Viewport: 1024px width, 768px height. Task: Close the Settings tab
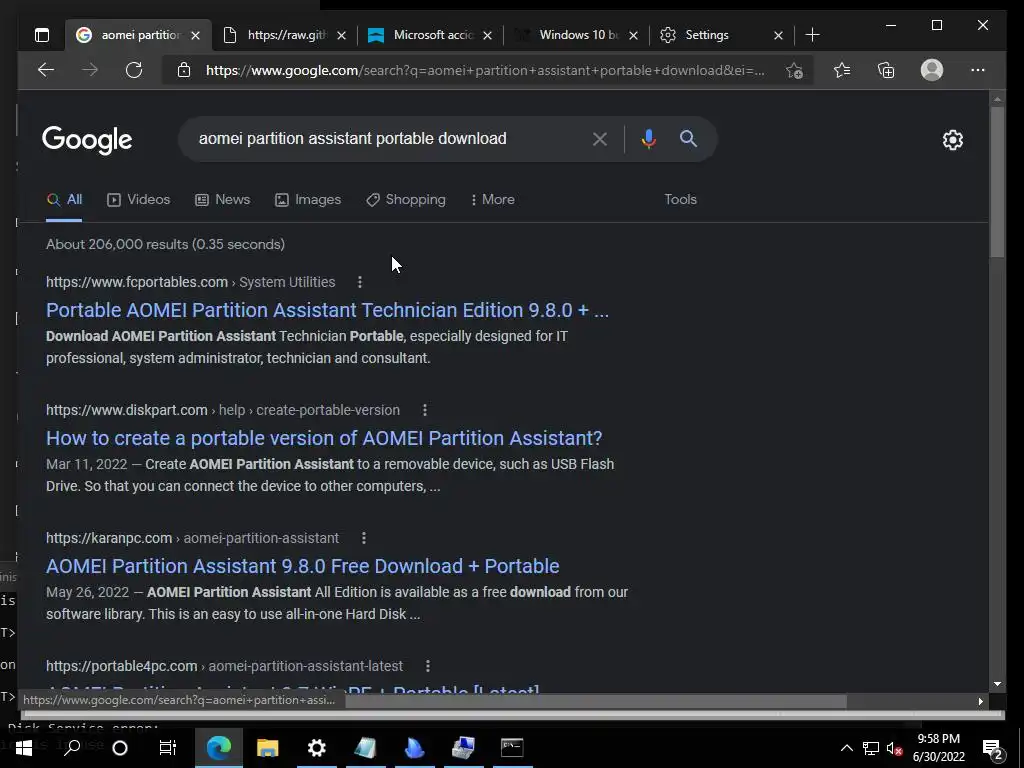pyautogui.click(x=778, y=35)
